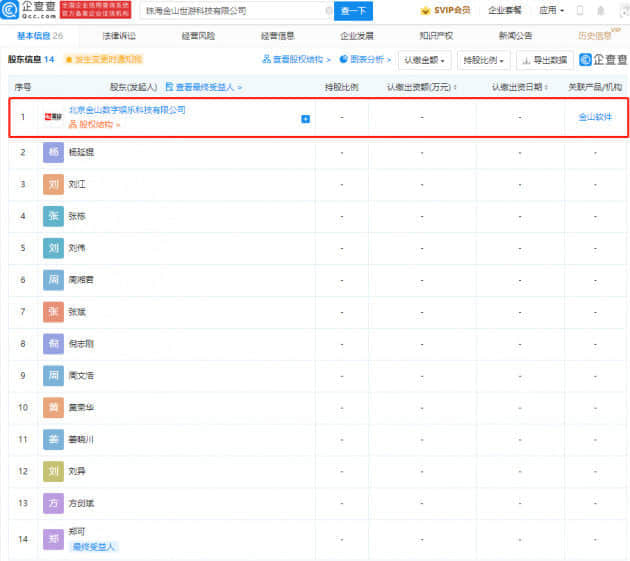Click the notification bell icon in header
The image size is (630, 561).
point(601,10)
